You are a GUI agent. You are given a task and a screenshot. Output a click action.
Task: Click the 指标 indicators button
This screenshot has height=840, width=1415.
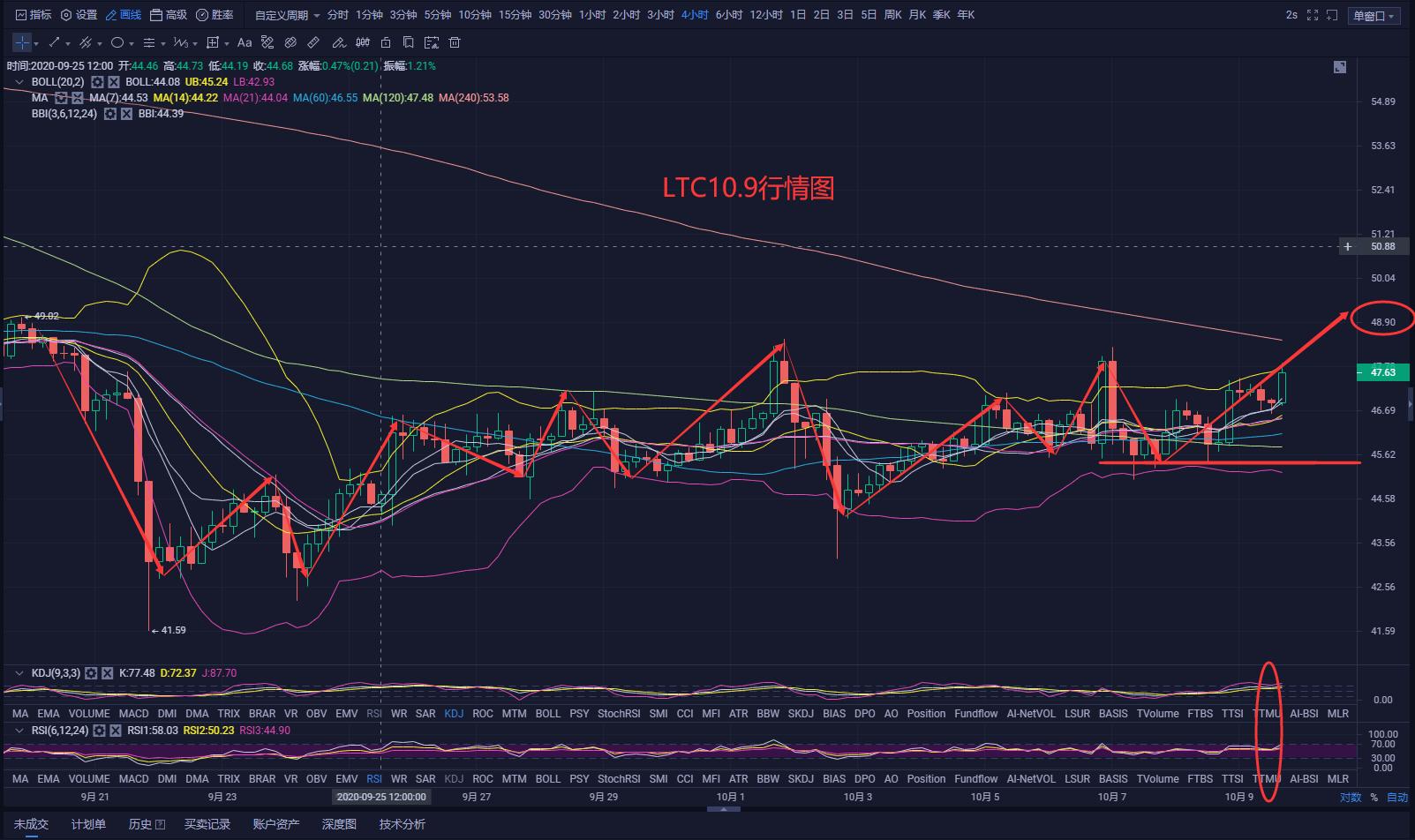click(34, 15)
